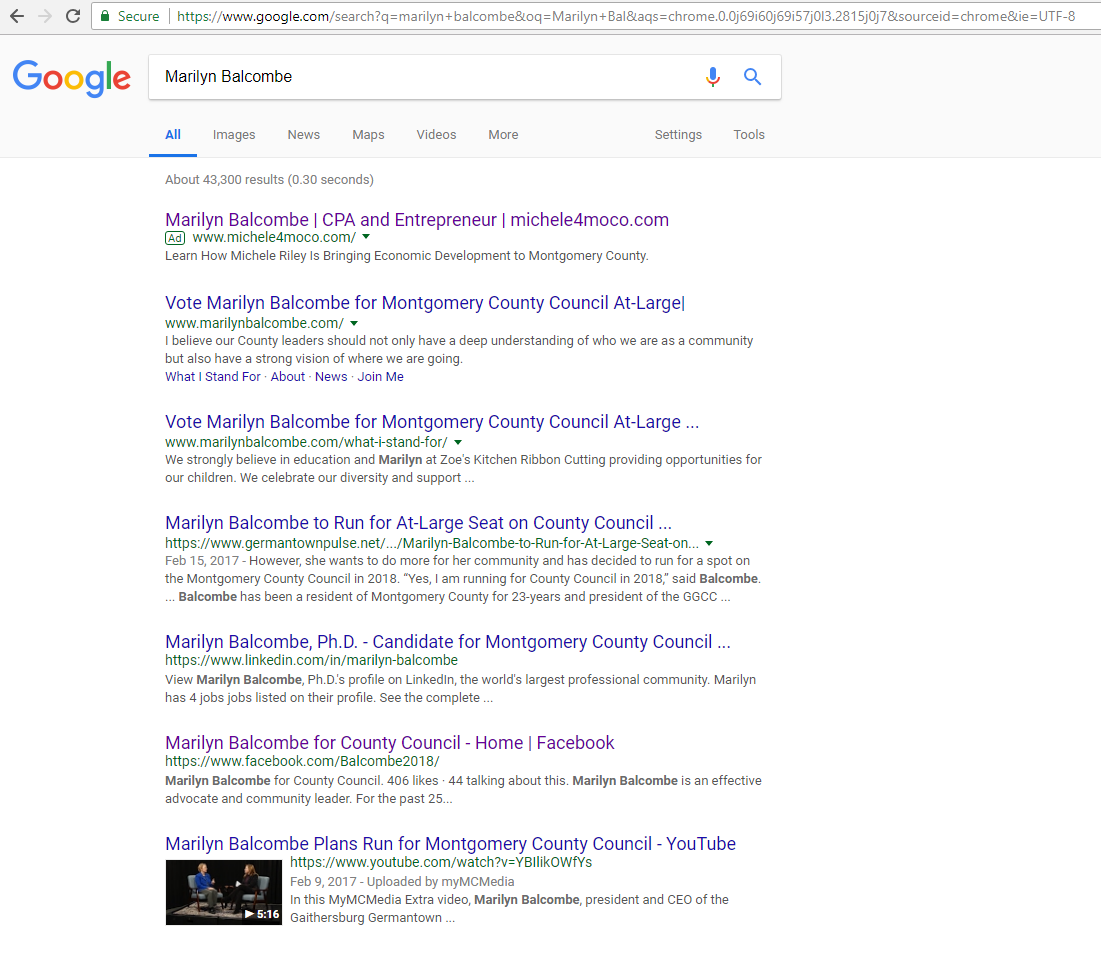Expand the dropdown arrow next to www.michele4moco.com/

366,237
